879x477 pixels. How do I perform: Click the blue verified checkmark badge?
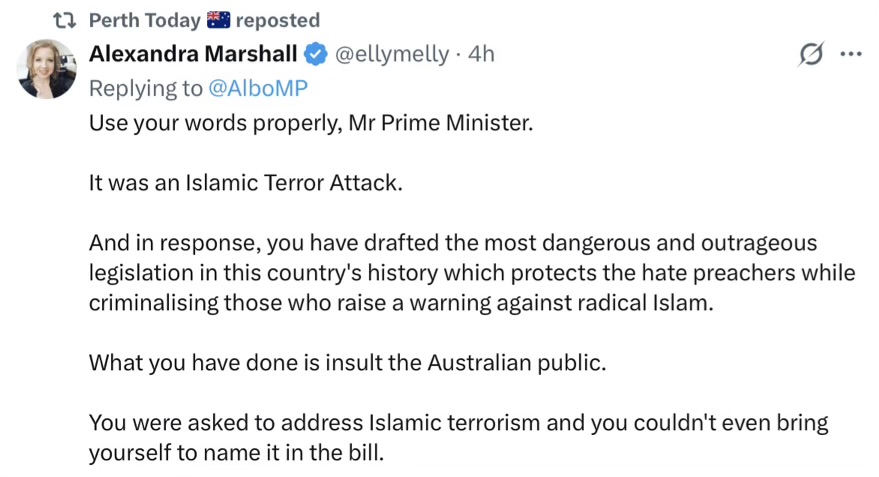(315, 54)
